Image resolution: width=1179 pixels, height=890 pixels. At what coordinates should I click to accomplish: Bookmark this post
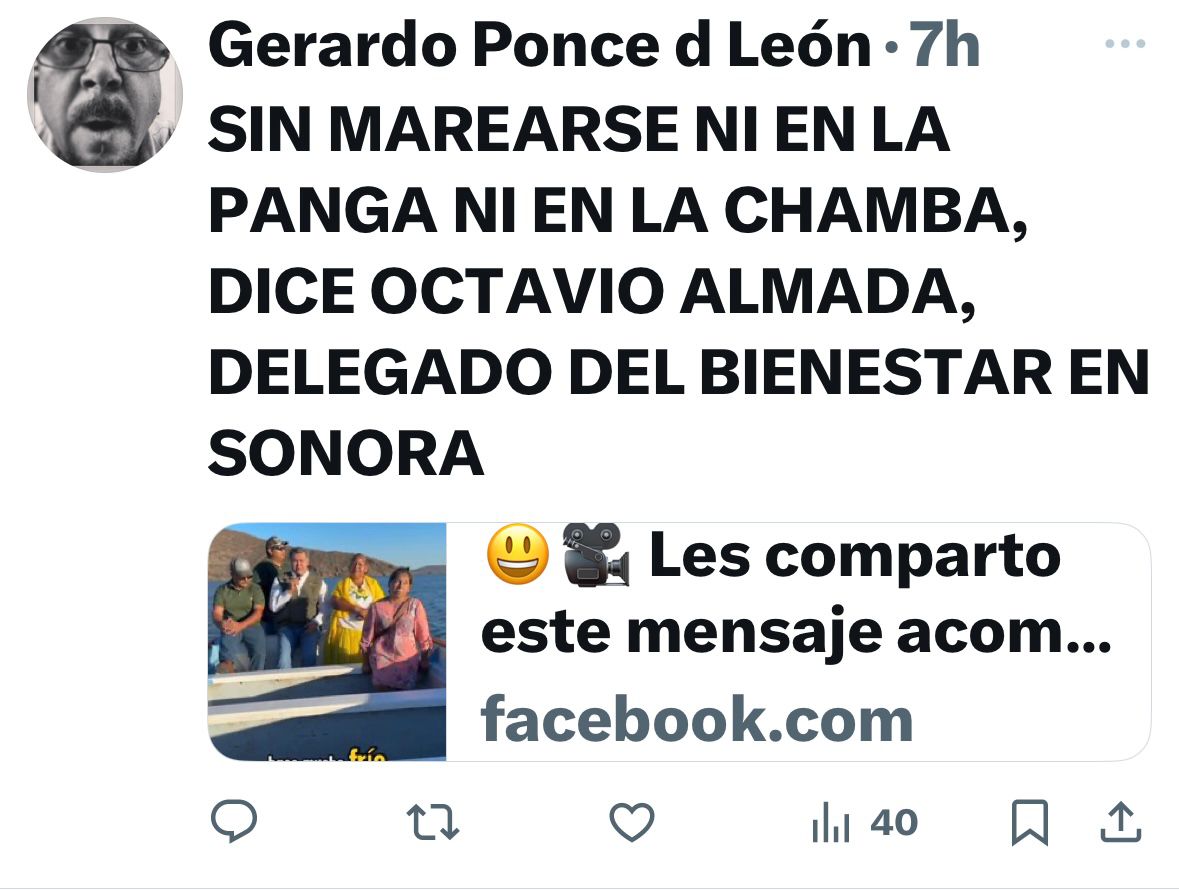1029,822
